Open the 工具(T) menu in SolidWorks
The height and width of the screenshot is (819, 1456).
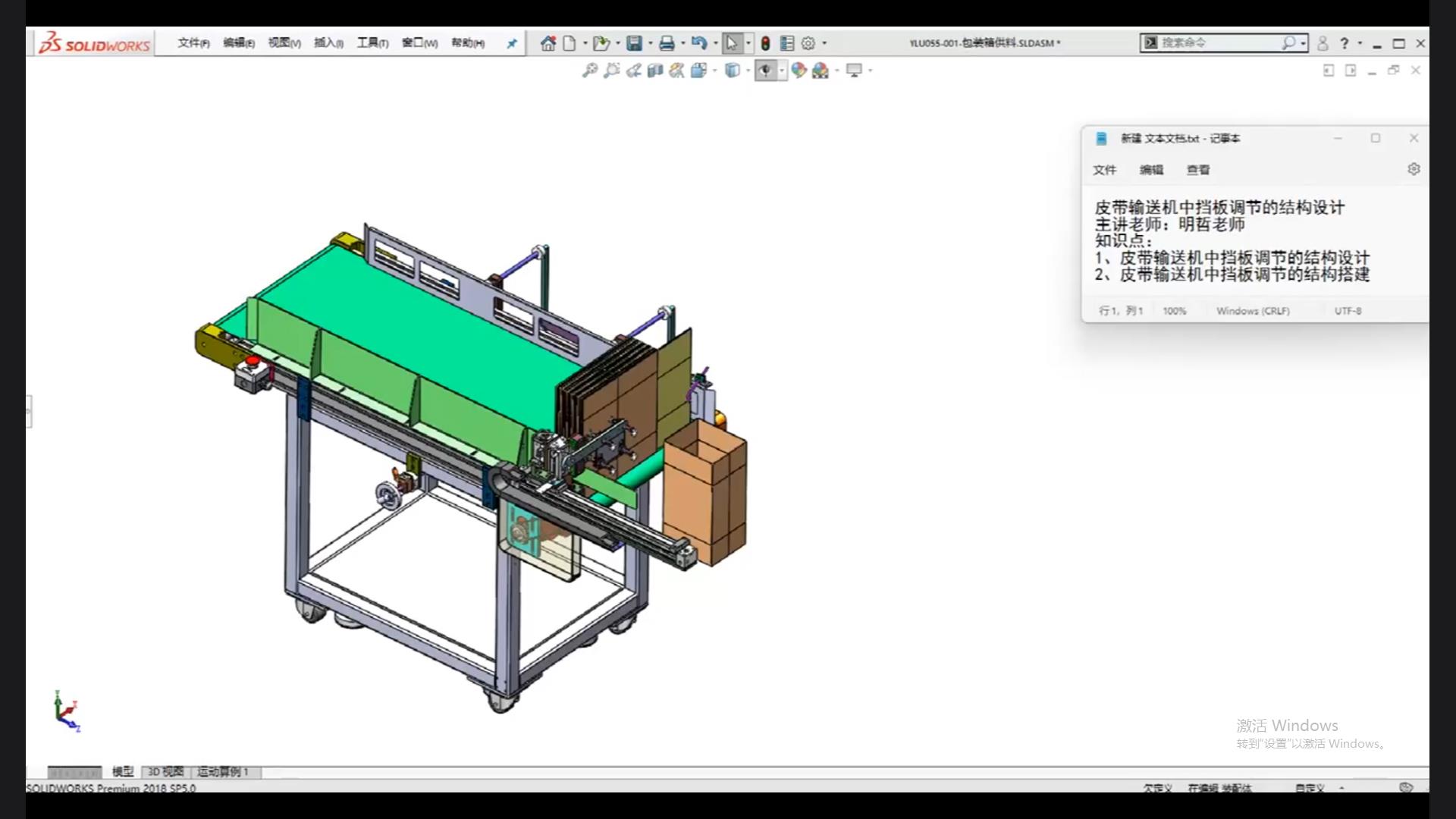[373, 43]
